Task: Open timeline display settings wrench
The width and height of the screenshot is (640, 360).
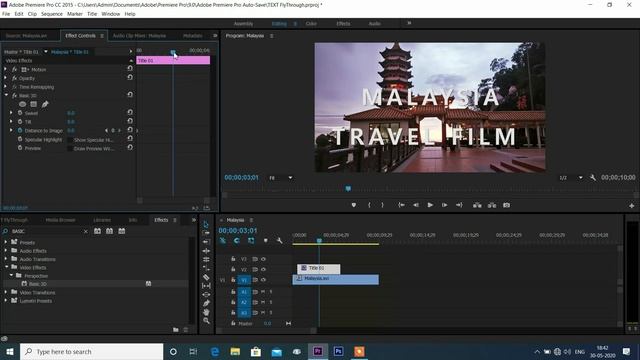Action: pos(279,241)
